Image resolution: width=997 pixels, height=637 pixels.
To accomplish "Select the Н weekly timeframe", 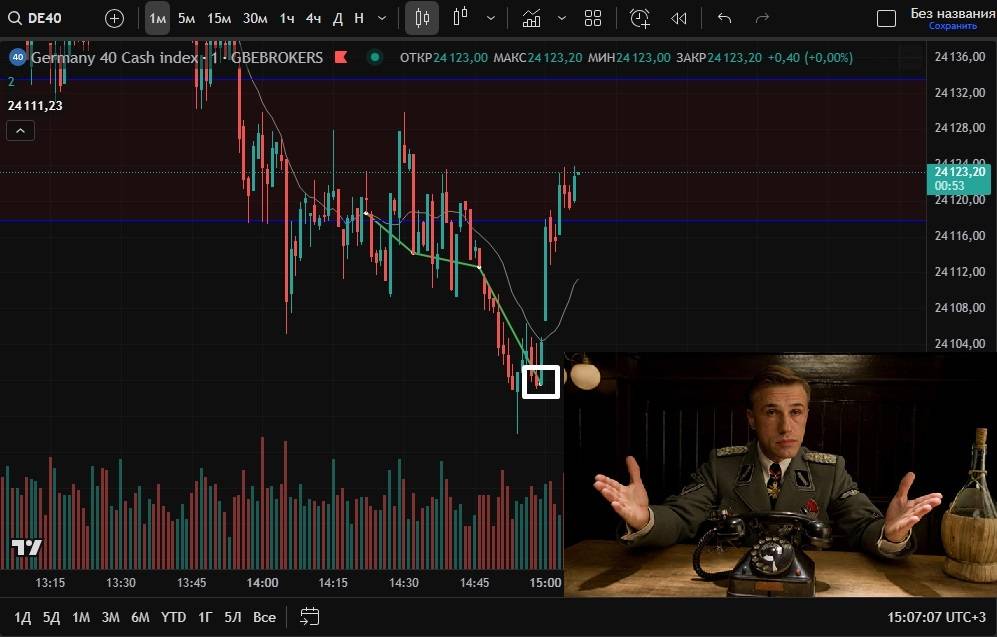I will tap(359, 18).
